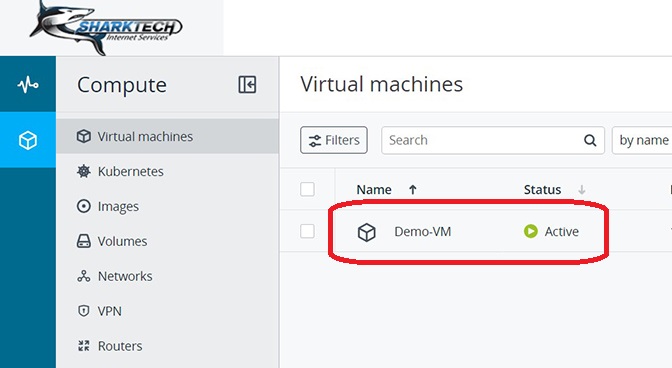The width and height of the screenshot is (672, 368).
Task: Select the Compute cube icon in left rail
Action: click(28, 140)
